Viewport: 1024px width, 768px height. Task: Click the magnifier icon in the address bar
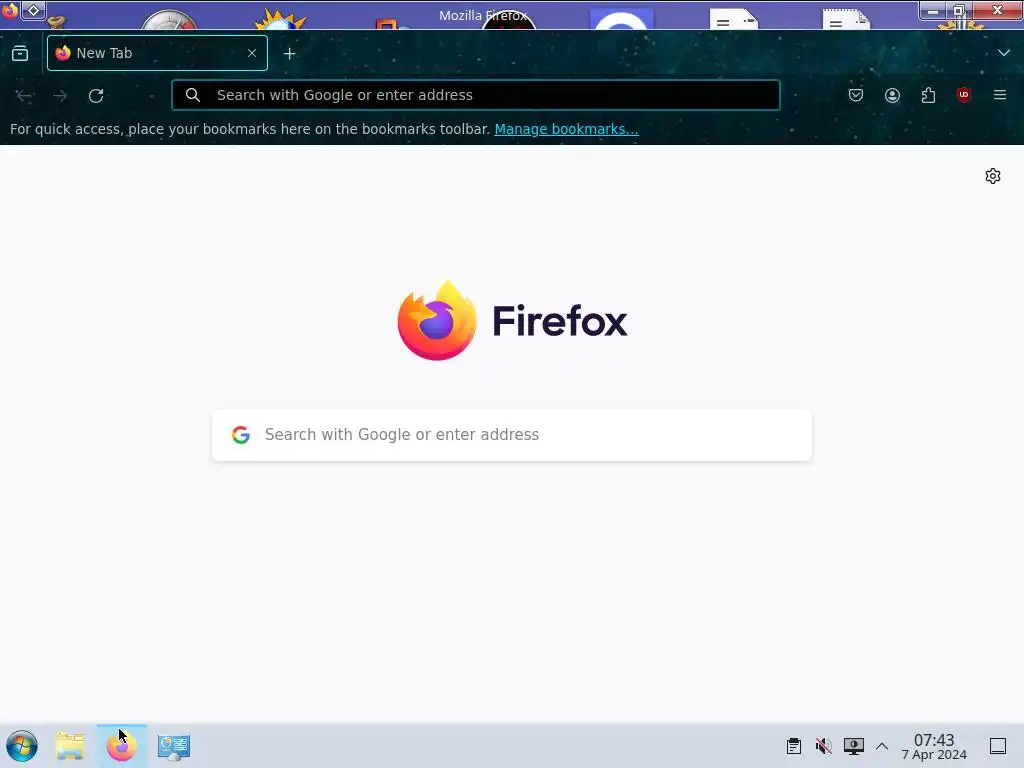(x=193, y=95)
